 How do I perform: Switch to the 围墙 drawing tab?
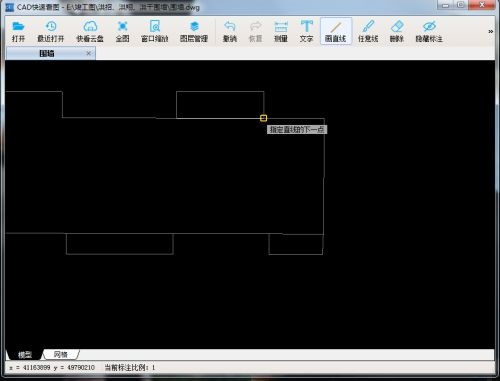[x=47, y=53]
